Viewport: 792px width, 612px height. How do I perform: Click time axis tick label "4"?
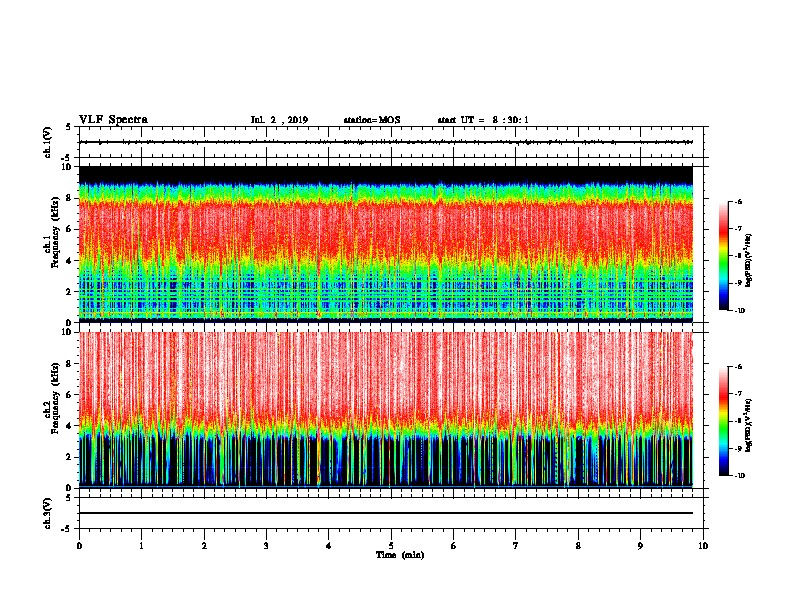point(329,546)
